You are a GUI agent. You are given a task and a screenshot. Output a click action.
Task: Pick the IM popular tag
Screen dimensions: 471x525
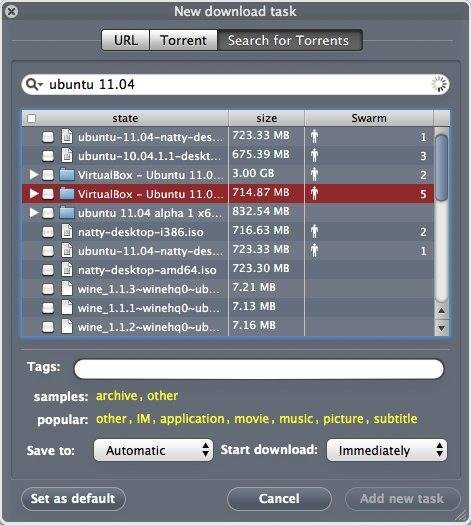point(144,419)
